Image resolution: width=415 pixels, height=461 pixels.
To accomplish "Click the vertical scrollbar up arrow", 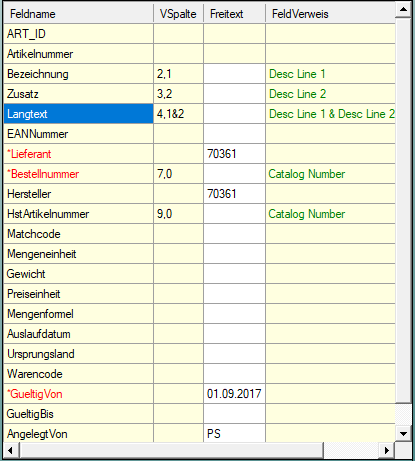I will pos(403,9).
